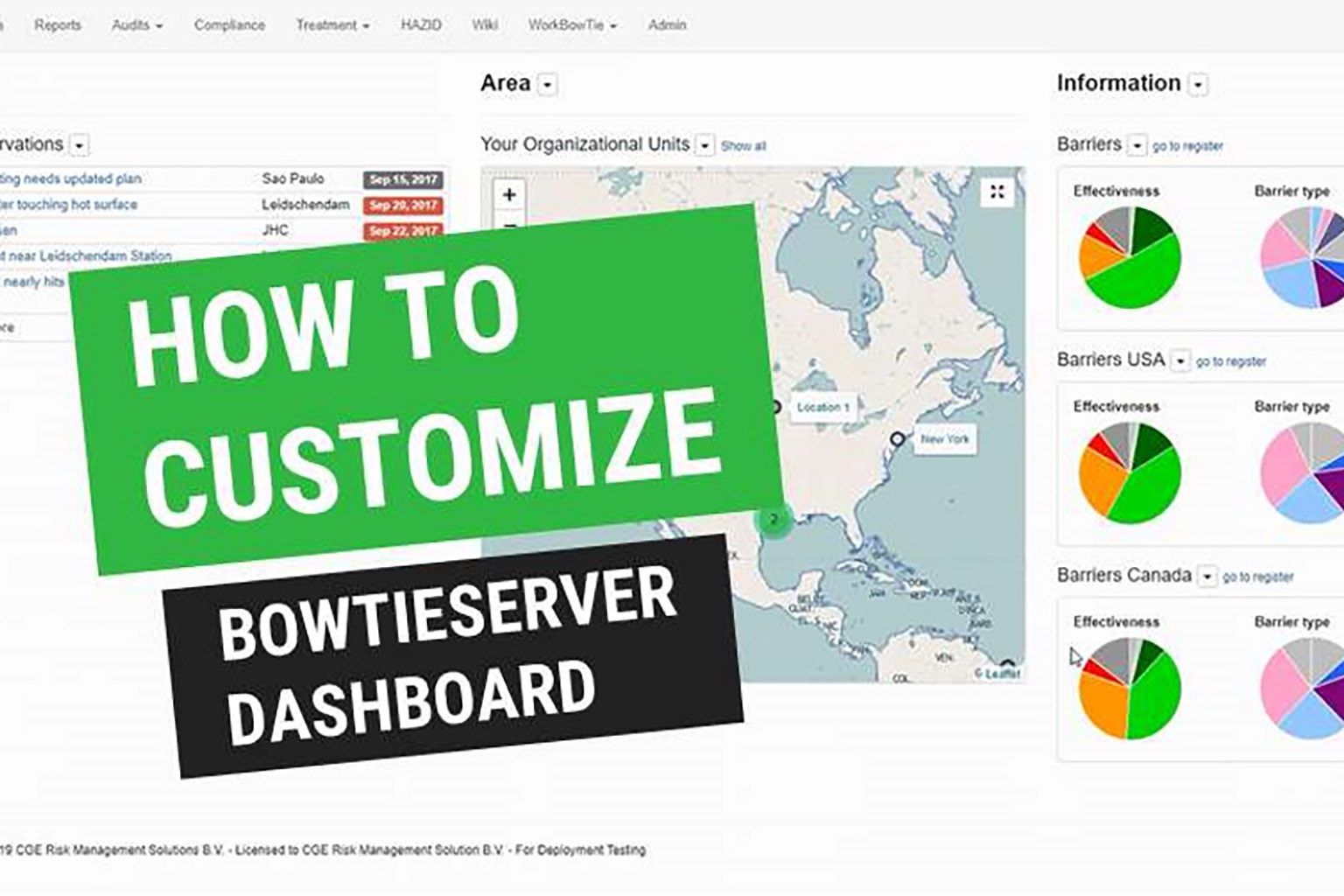
Task: Expand Your Organizational Units dropdown arrow
Action: click(704, 145)
